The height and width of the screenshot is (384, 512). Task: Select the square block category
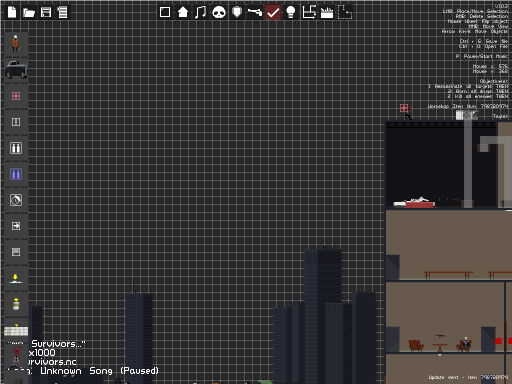(x=165, y=12)
